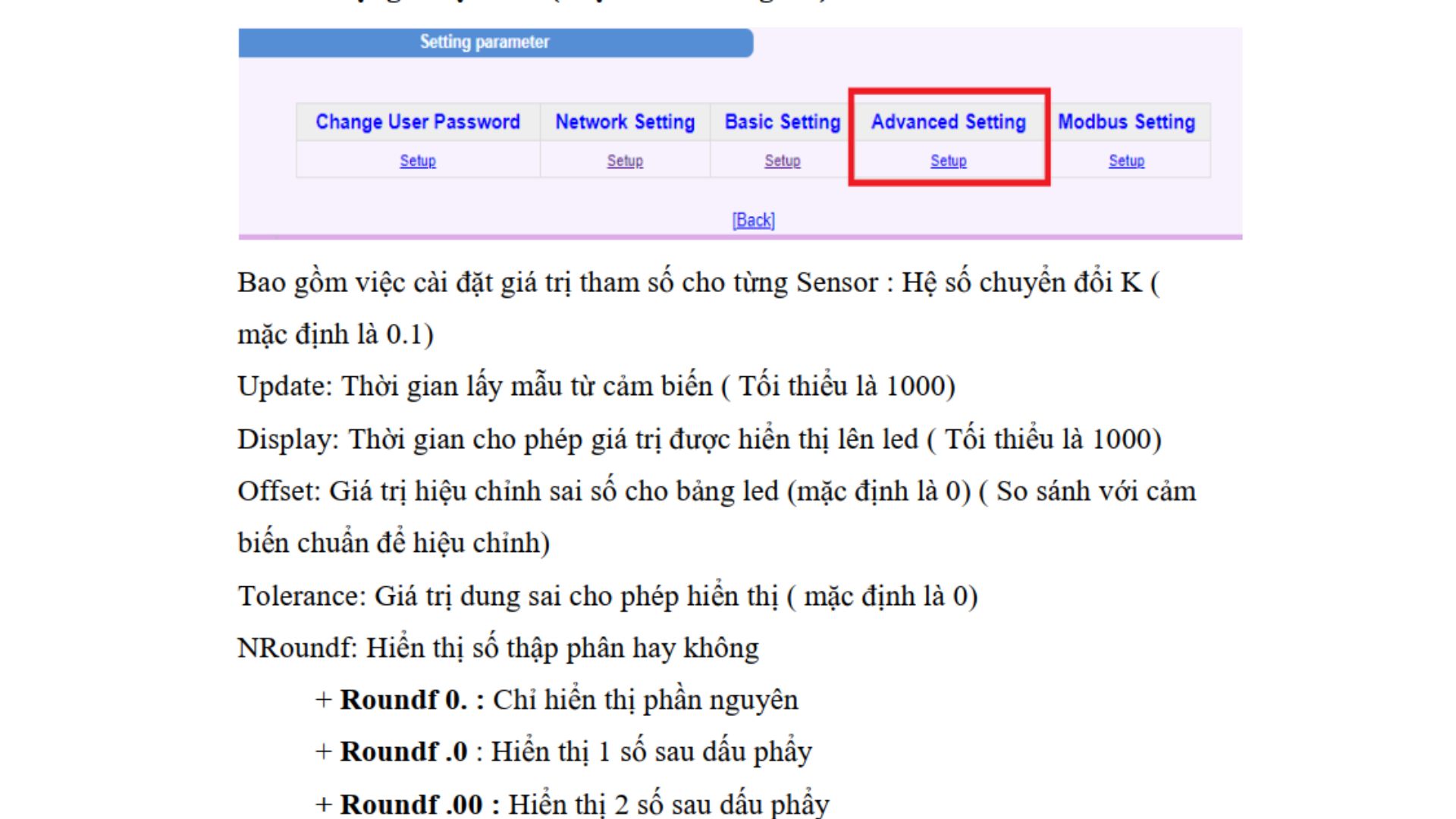
Task: Click Setup link under Modbus Setting
Action: point(1126,161)
